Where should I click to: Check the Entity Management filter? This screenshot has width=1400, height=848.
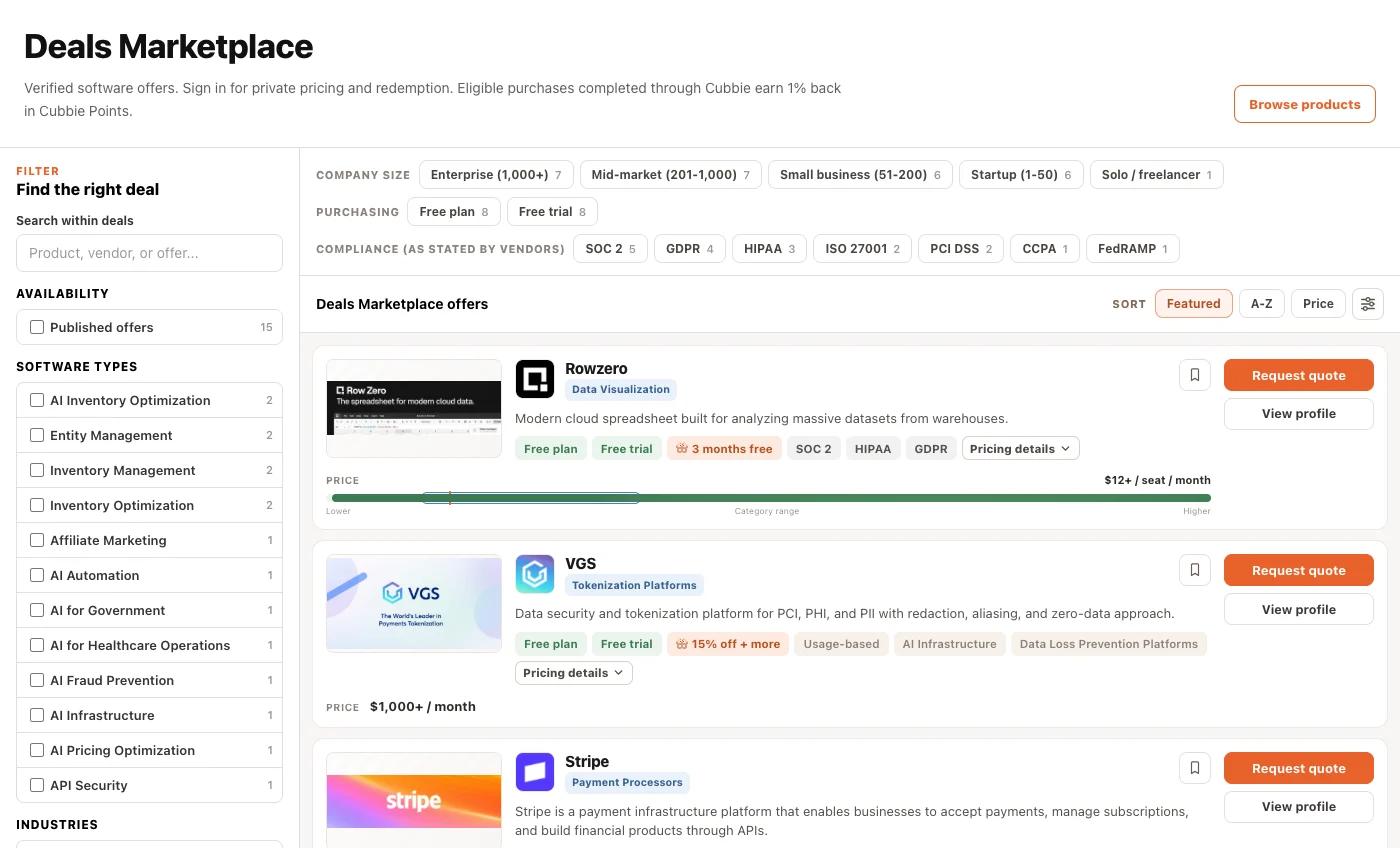tap(37, 435)
